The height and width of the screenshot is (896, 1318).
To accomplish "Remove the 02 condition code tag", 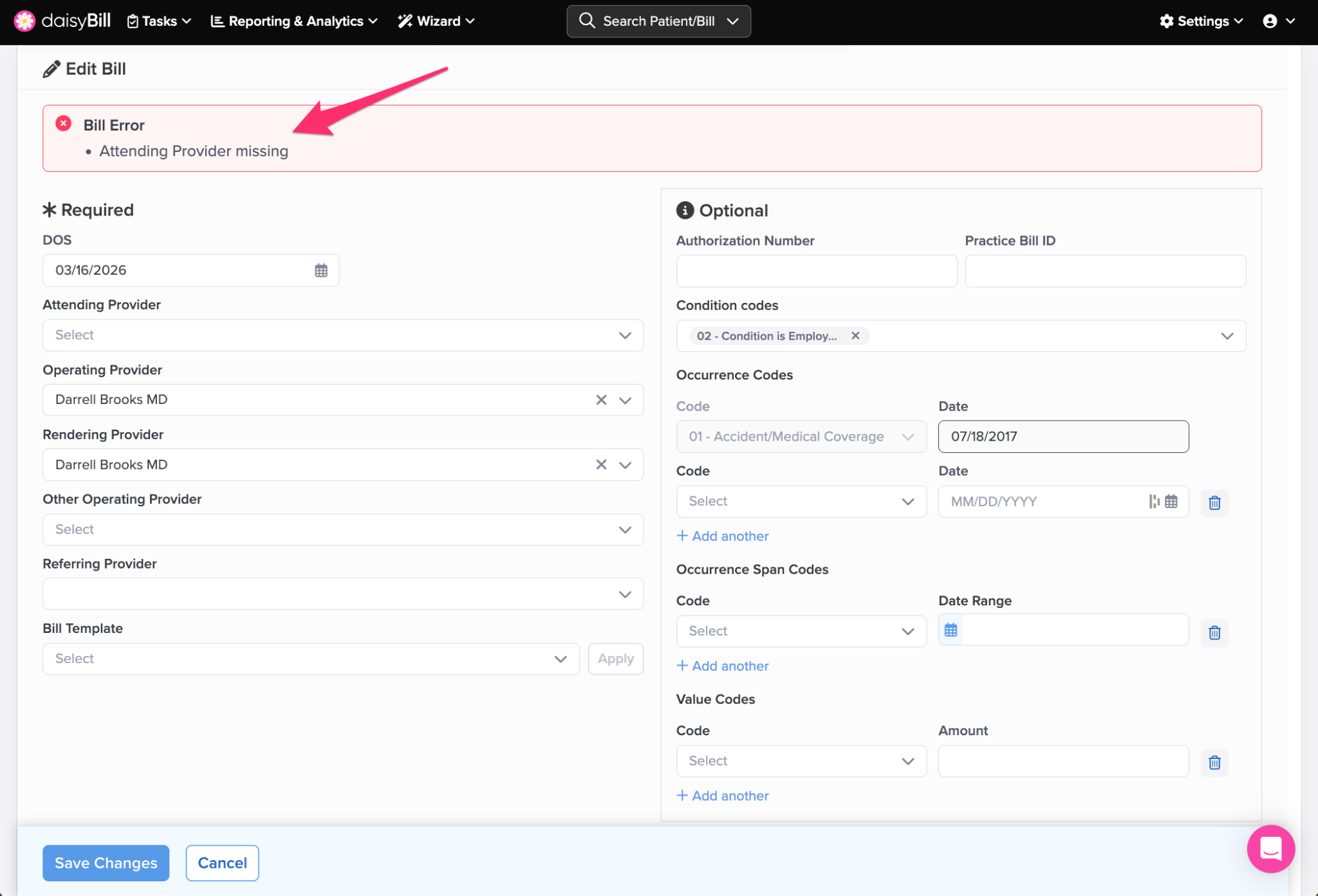I will click(x=855, y=336).
